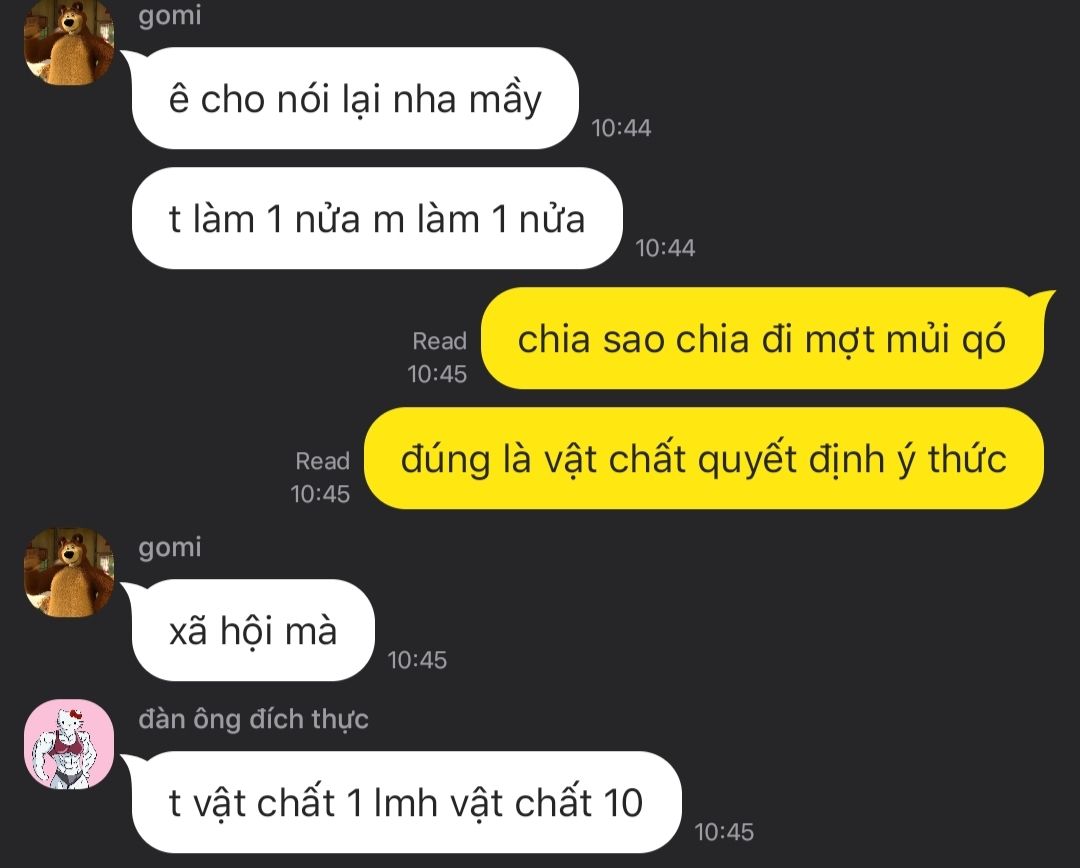
Task: Tap the bubble 't làm 1 nửa m làm 1 nửa'
Action: [x=377, y=218]
